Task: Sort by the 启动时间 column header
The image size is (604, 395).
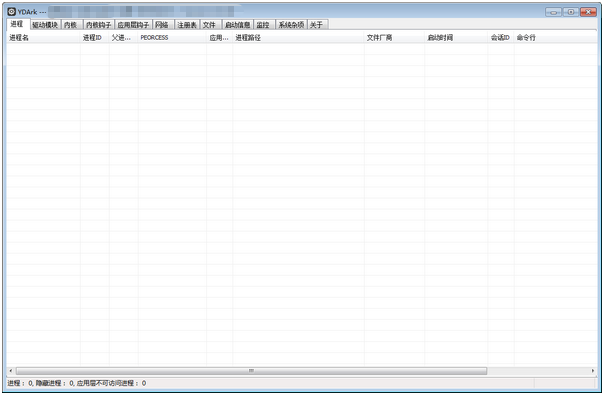Action: tap(456, 37)
